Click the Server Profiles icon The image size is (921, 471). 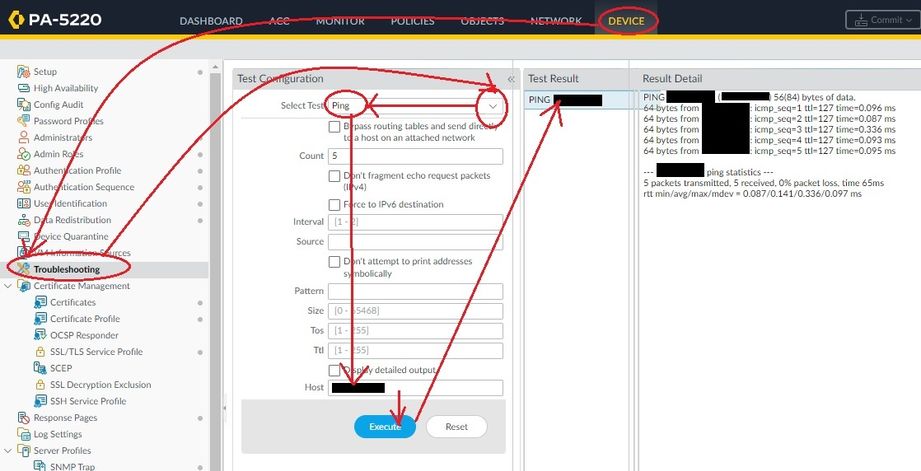click(23, 450)
